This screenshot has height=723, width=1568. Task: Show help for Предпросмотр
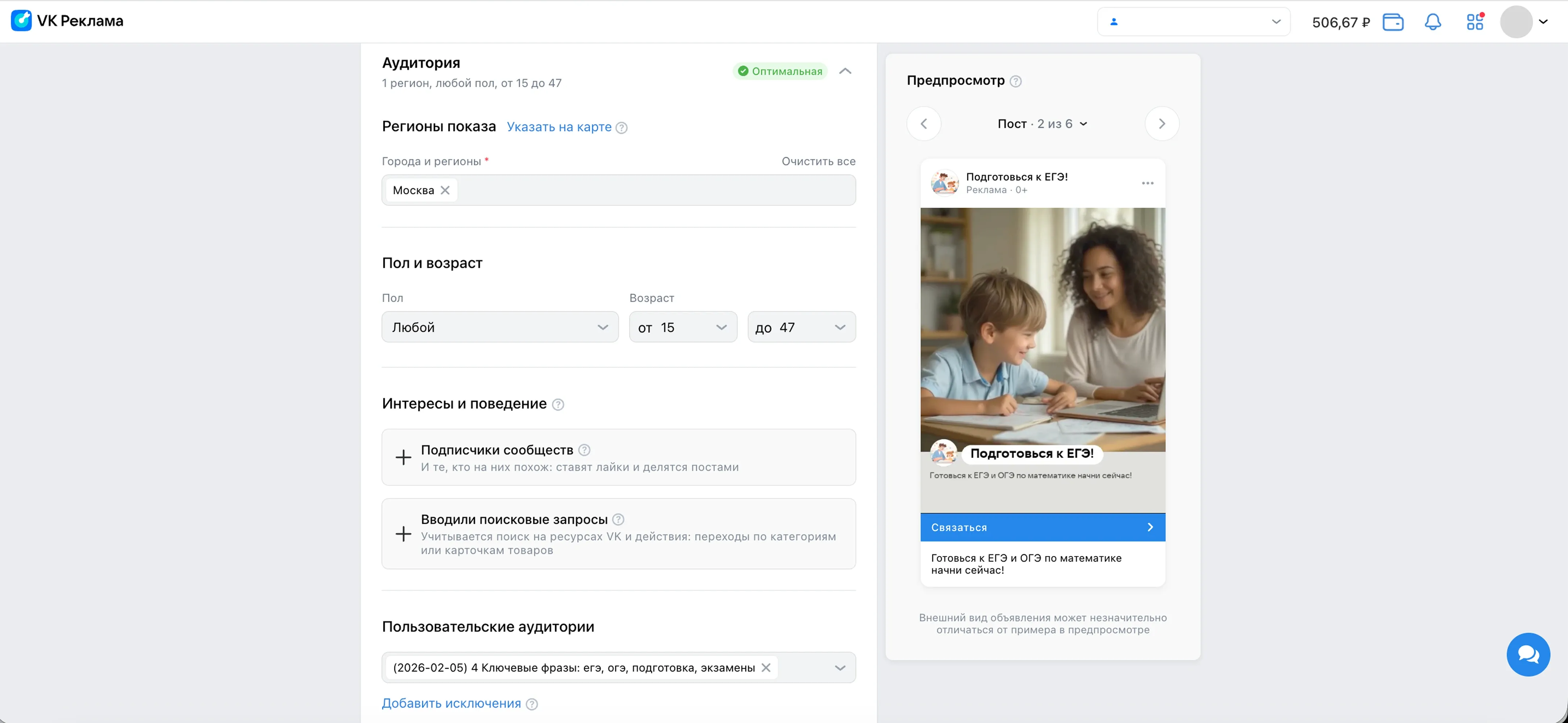[x=1015, y=81]
